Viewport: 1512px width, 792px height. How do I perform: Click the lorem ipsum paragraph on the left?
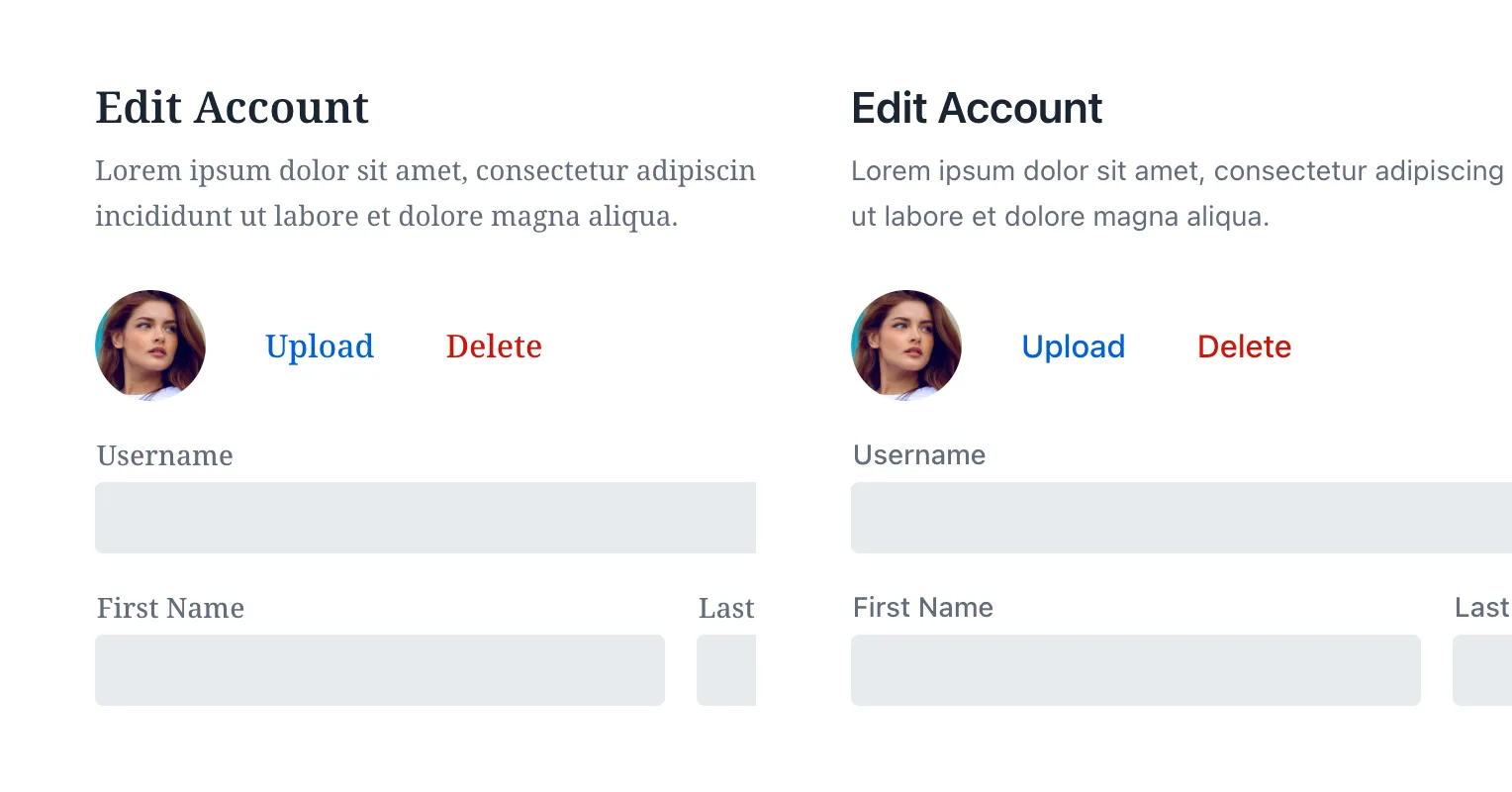(x=425, y=193)
